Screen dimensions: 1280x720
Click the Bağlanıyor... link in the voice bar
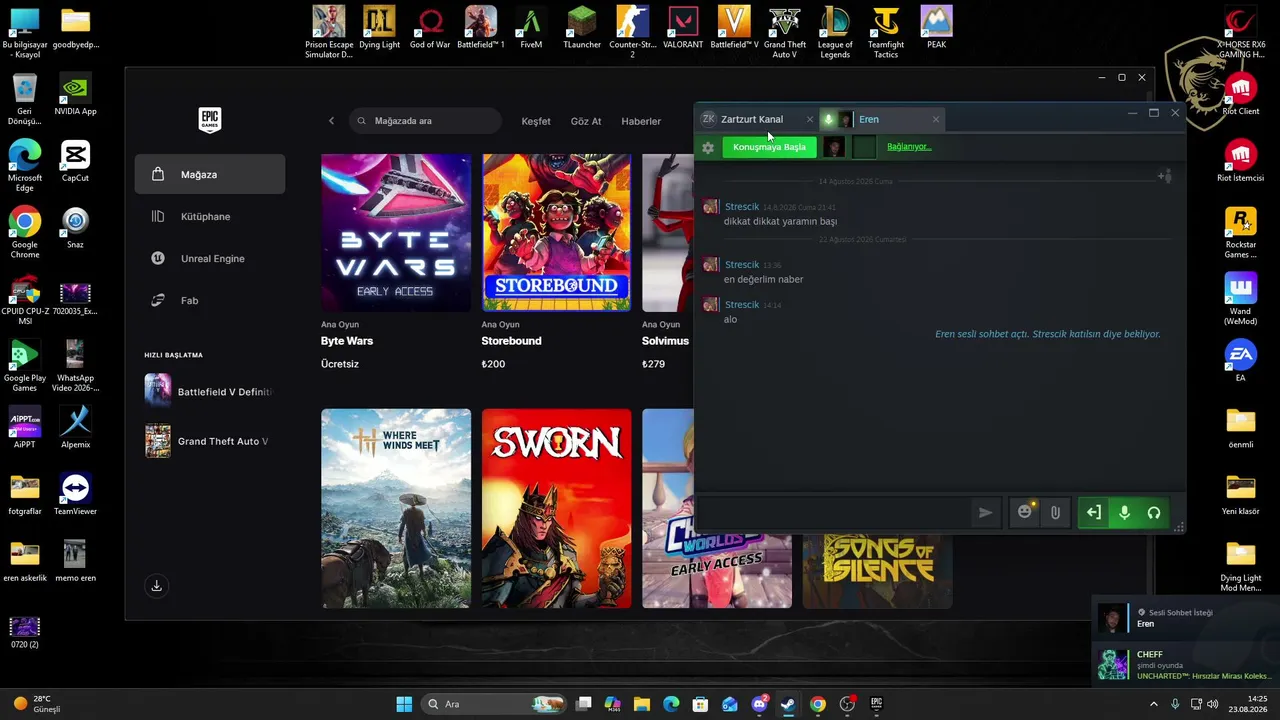[x=909, y=147]
